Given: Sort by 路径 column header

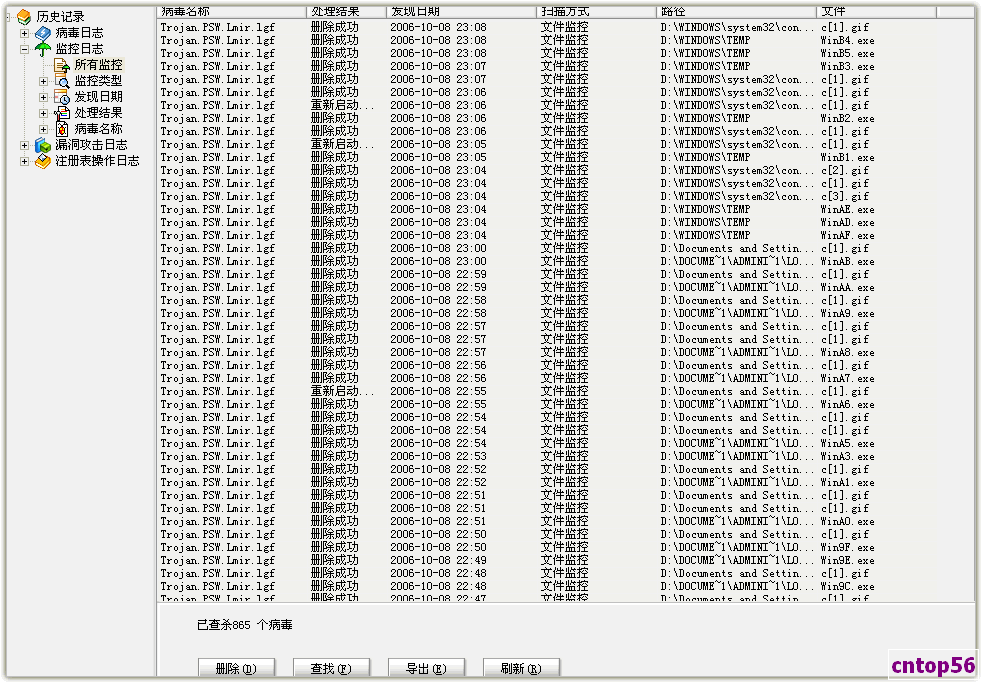Looking at the screenshot, I should [736, 12].
